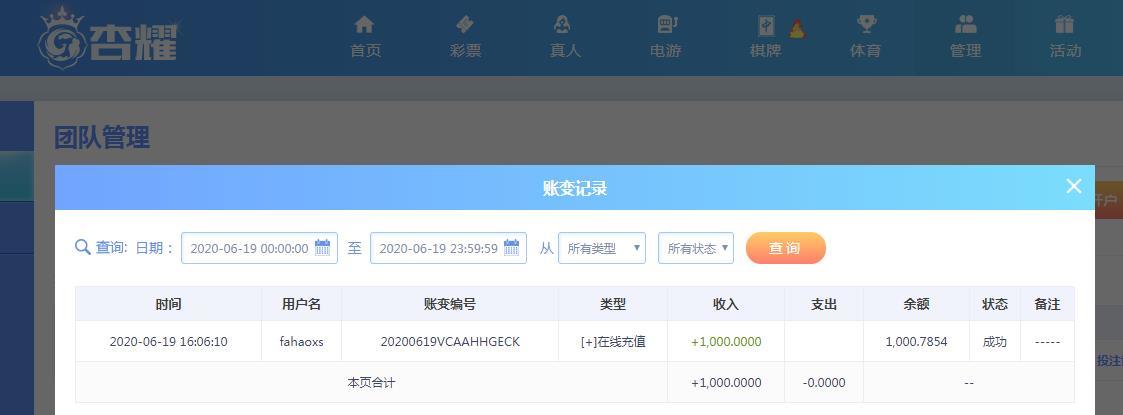Close the 账变记录 dialog

point(1074,186)
